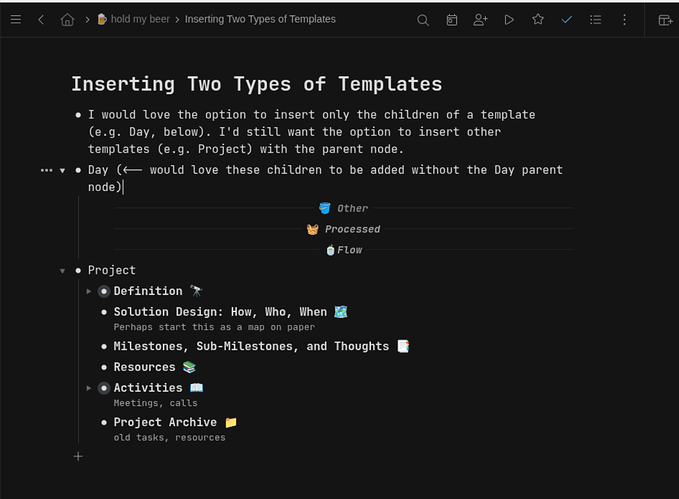Viewport: 679px width, 499px height.
Task: Open the side panel layout icon
Action: pos(665,20)
